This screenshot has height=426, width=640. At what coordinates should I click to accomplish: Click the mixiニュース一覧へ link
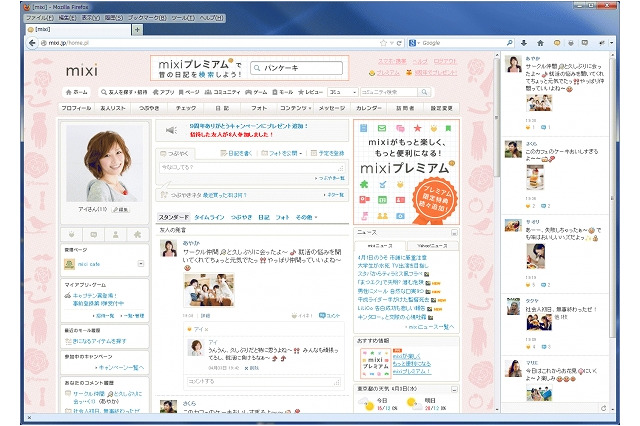[430, 327]
